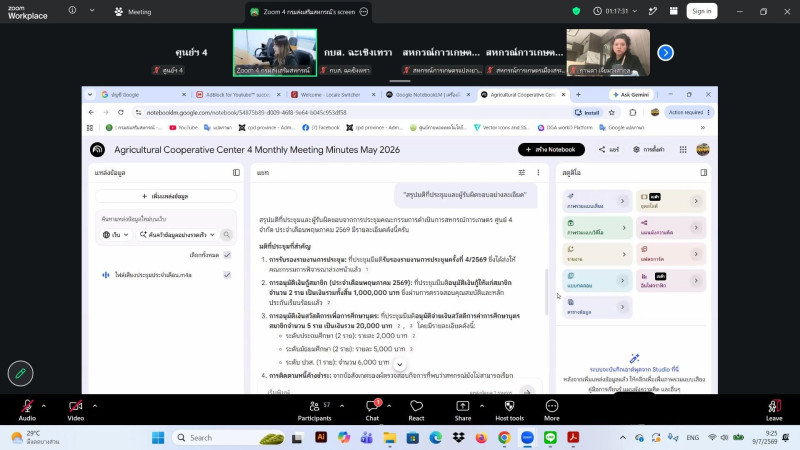Open LINE from the taskbar
Viewport: 800px width, 450px height.
pyautogui.click(x=550, y=438)
